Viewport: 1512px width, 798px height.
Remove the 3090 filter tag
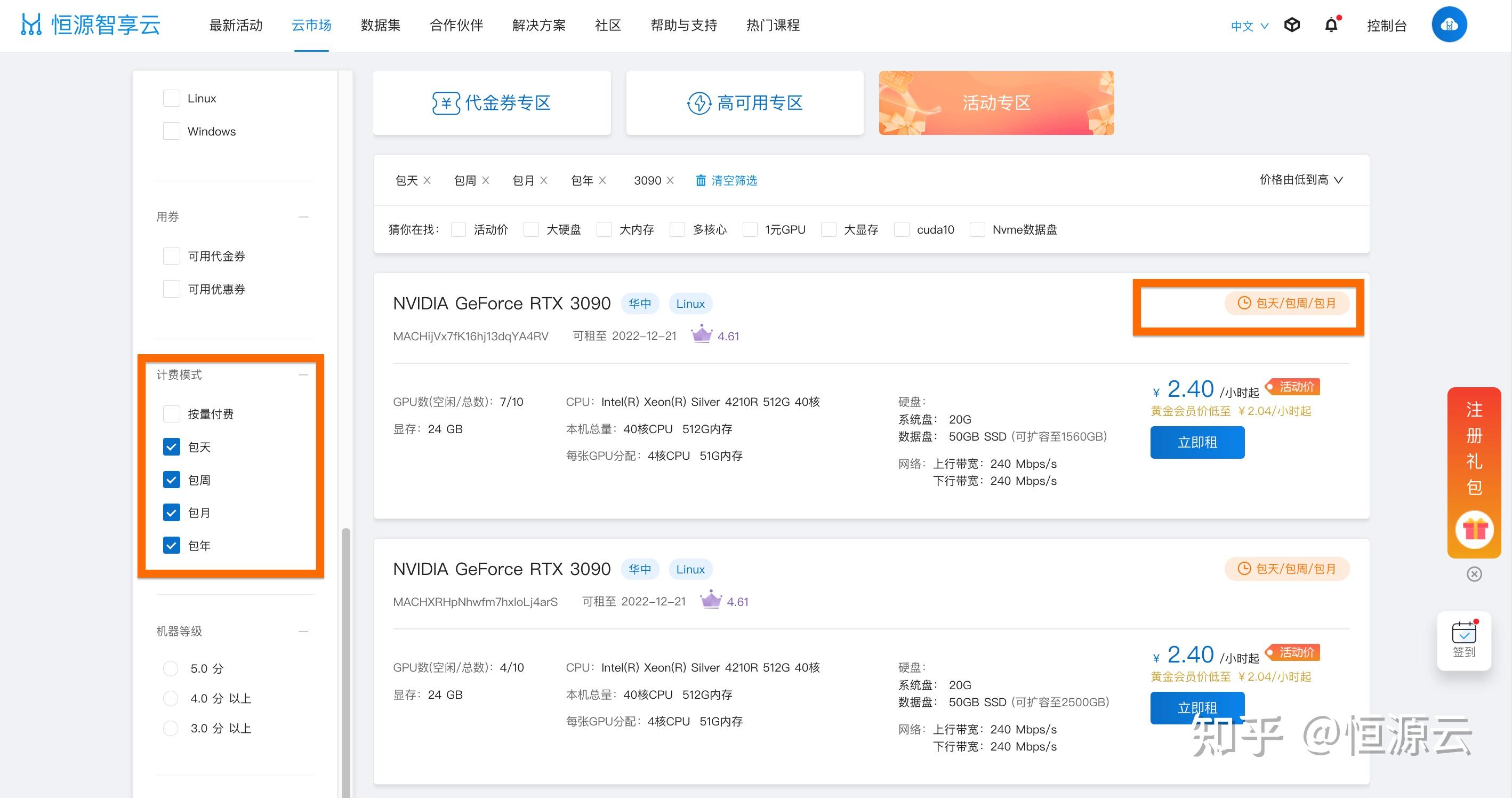point(670,180)
